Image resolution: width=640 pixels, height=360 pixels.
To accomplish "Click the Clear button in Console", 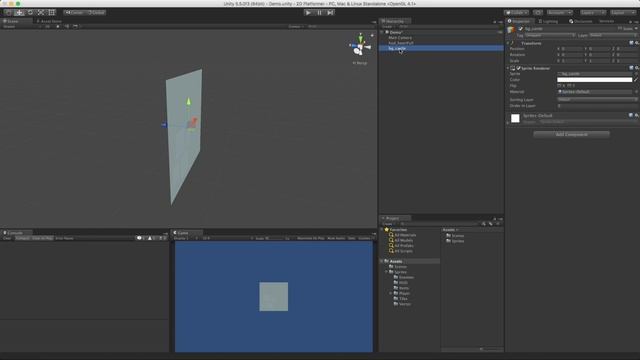I will (x=7, y=238).
